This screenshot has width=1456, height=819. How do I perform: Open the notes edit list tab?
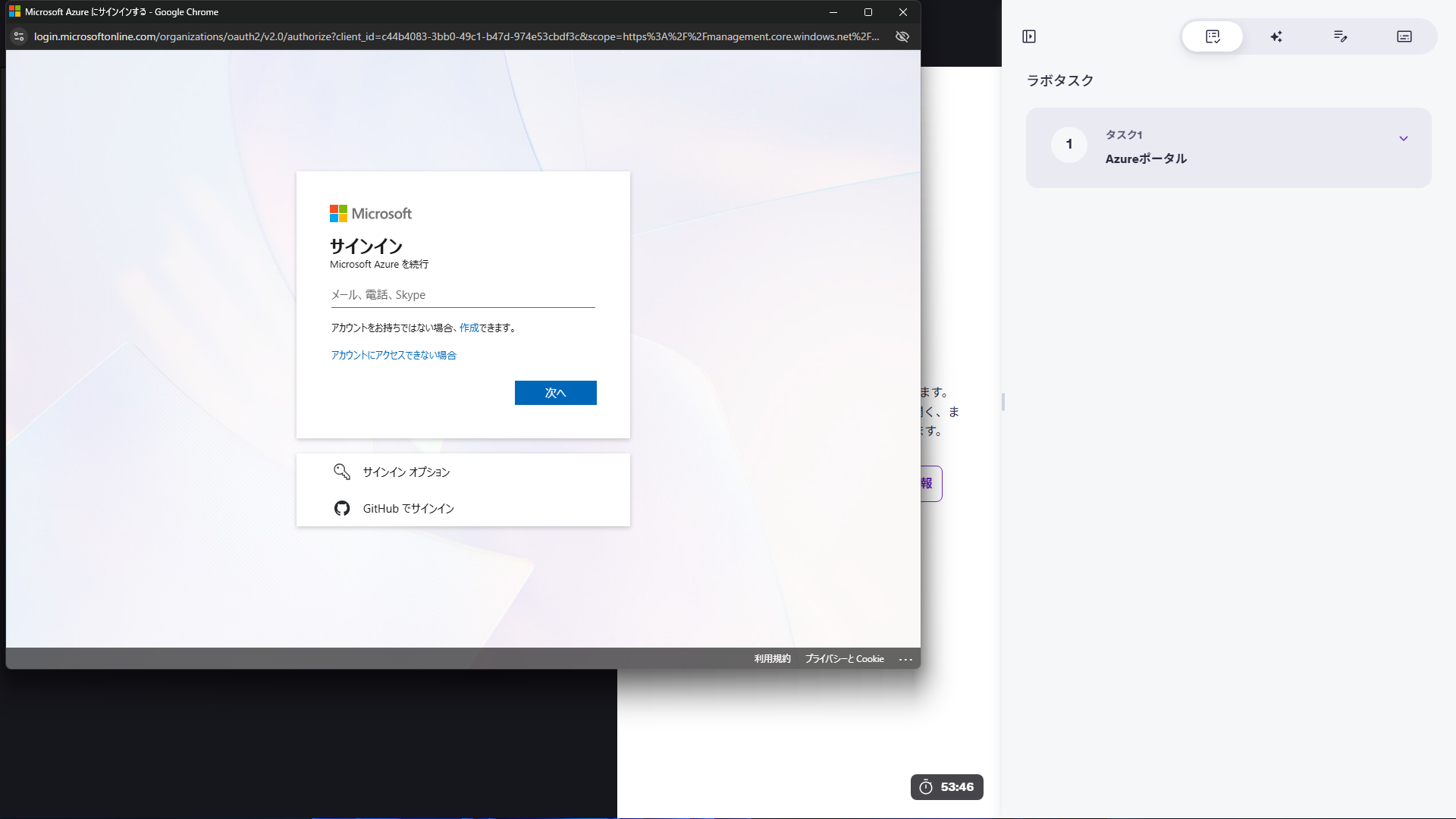(x=1340, y=36)
